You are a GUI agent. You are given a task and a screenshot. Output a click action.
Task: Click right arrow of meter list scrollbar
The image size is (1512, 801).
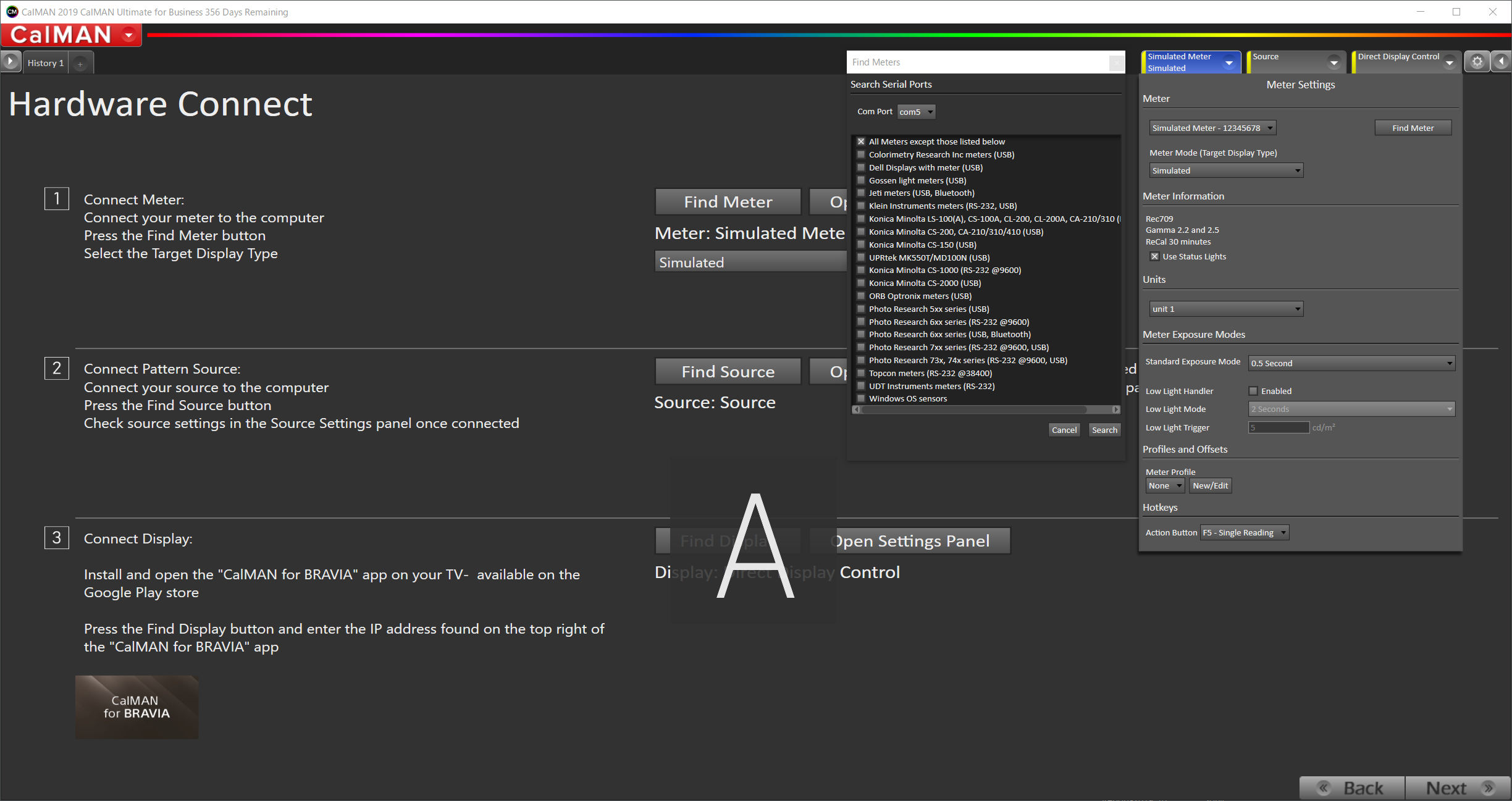pos(1115,409)
